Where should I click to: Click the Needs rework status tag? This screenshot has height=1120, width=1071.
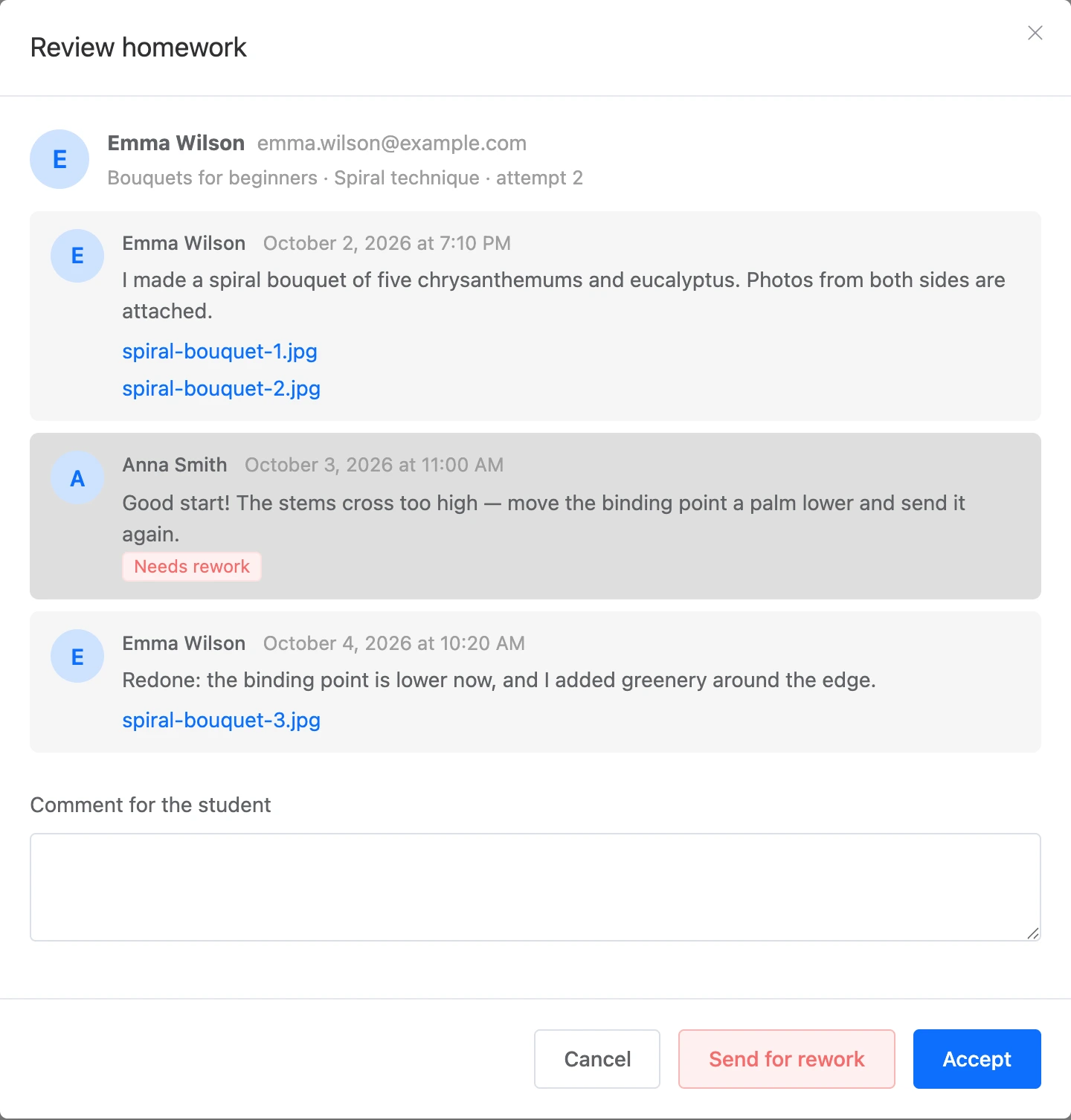click(192, 567)
